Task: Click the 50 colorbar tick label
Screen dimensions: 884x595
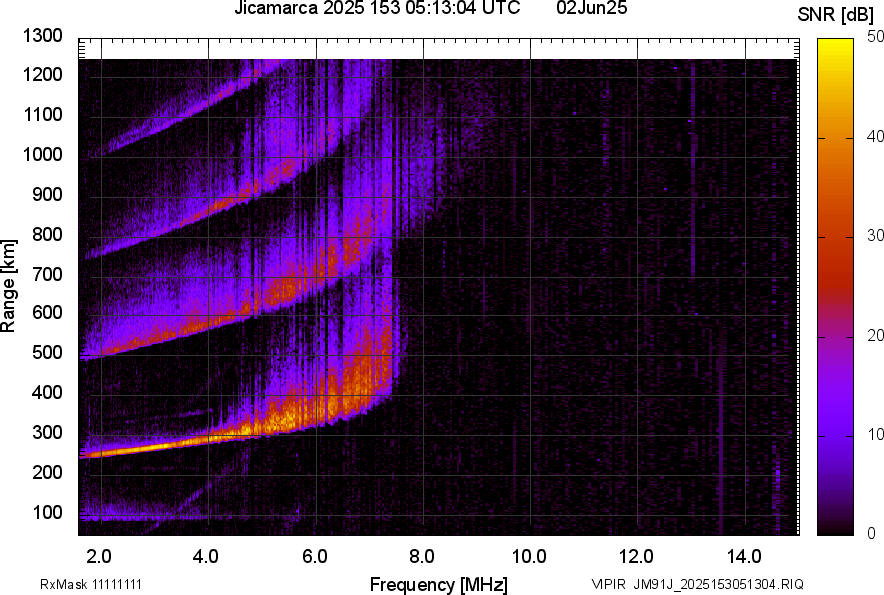Action: 875,37
